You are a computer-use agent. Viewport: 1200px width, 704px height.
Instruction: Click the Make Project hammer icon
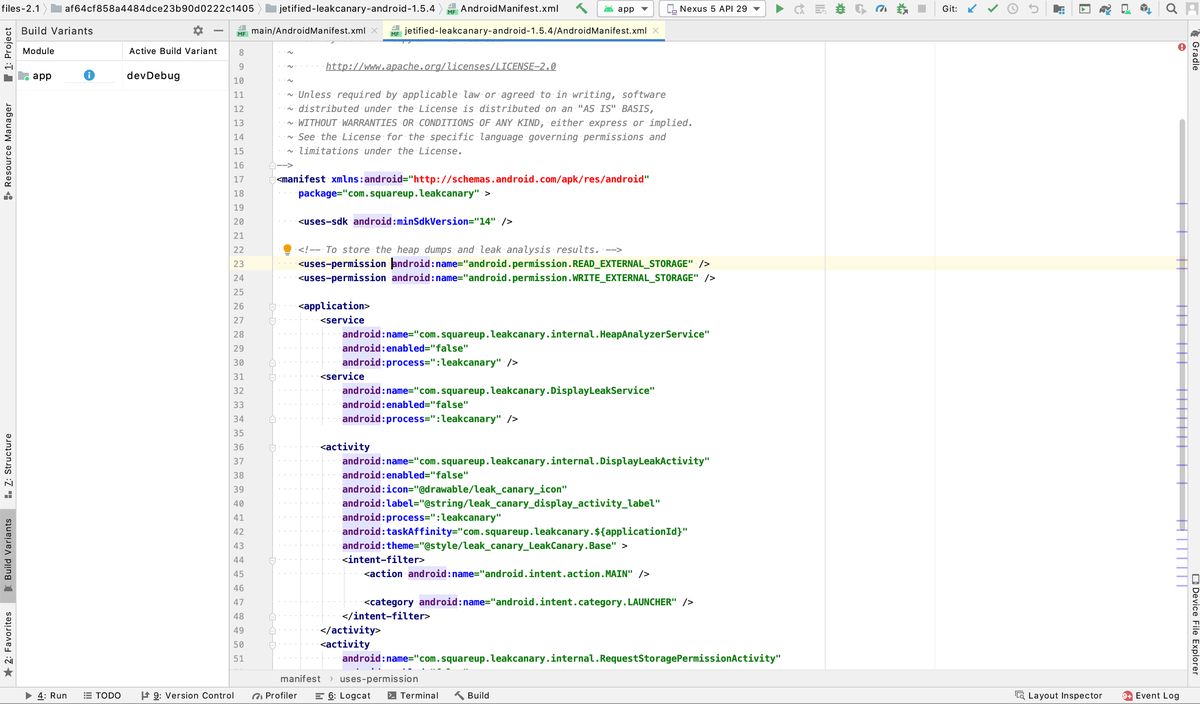click(582, 9)
